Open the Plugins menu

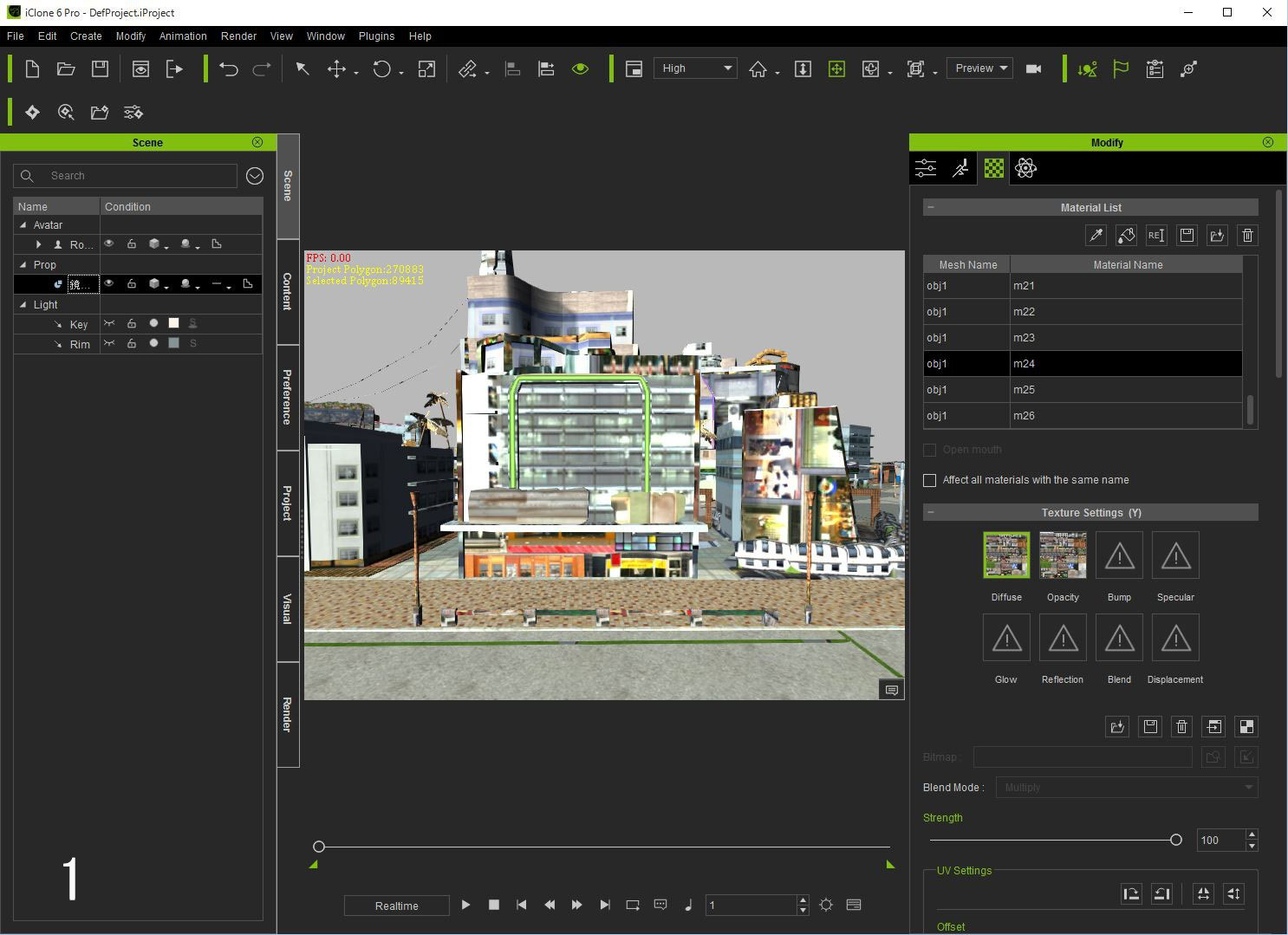376,36
